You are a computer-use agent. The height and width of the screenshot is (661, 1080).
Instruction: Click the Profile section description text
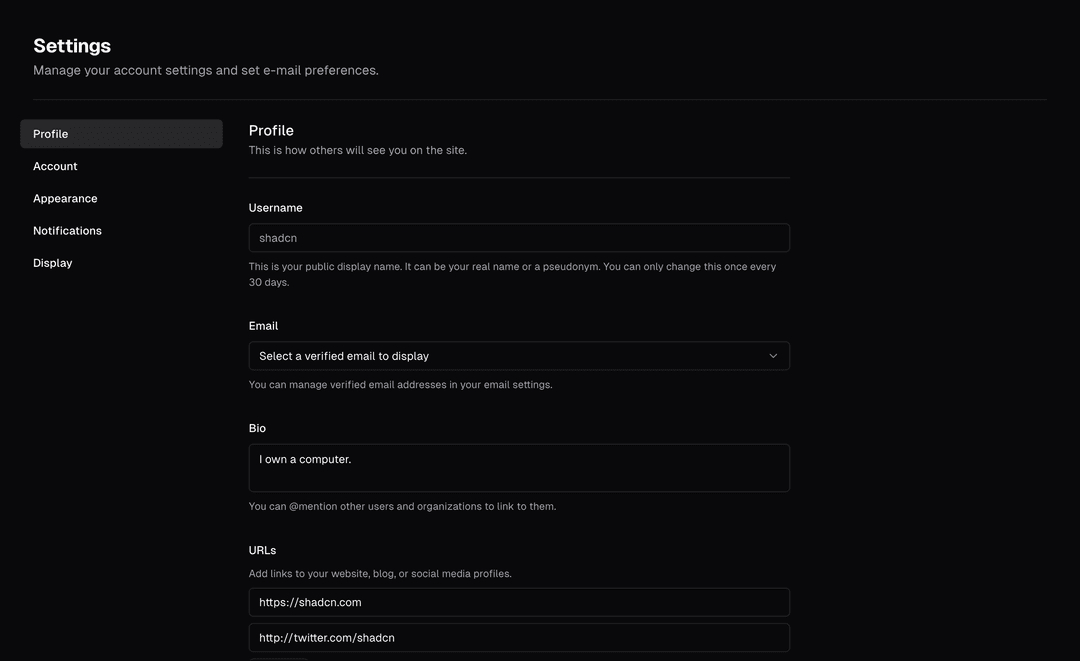pos(357,149)
